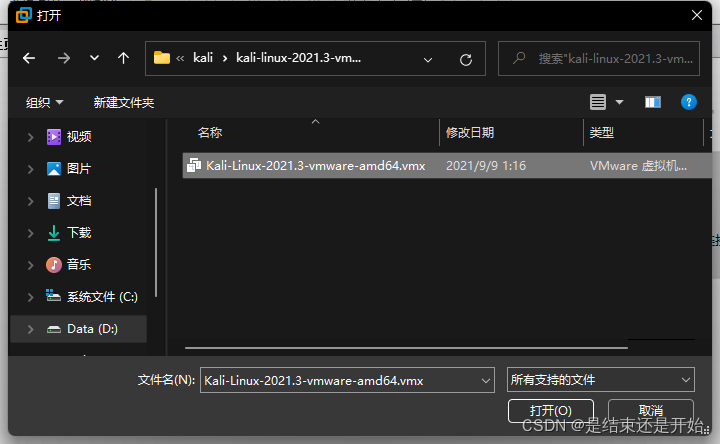Go back with the left arrow

tap(29, 58)
